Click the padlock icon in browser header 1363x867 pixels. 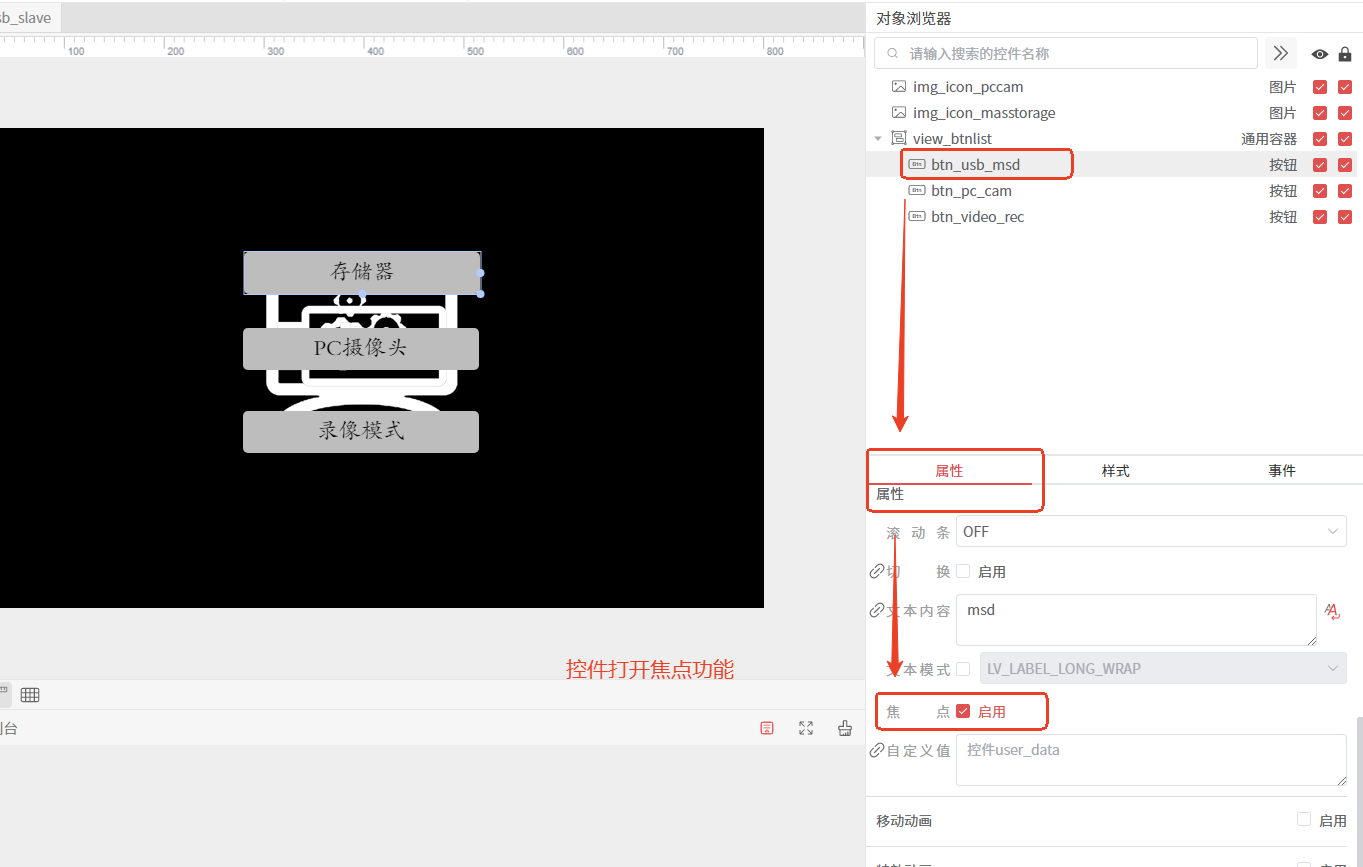(x=1345, y=54)
